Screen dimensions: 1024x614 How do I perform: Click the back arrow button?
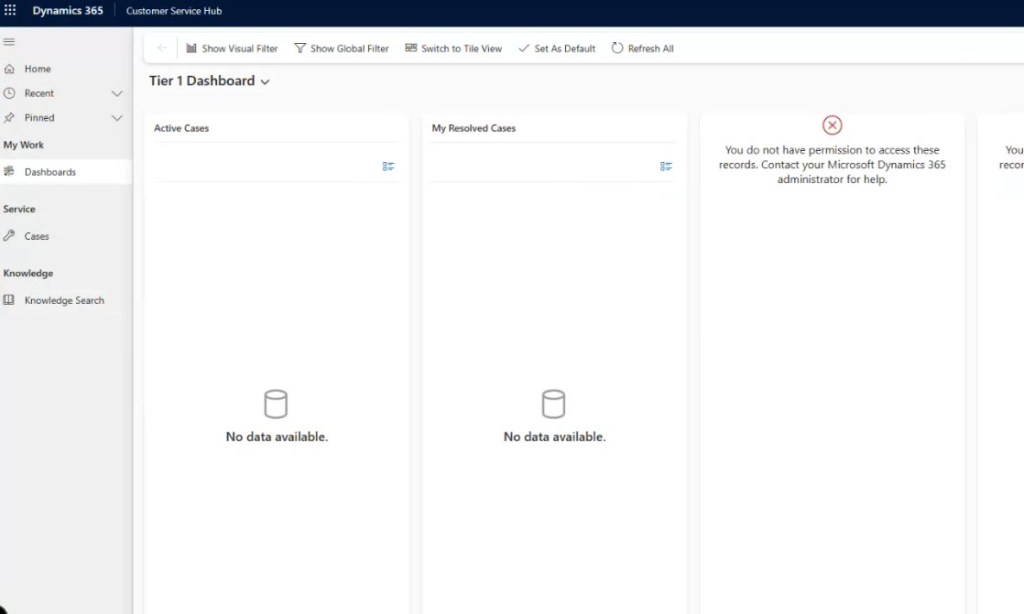click(162, 48)
